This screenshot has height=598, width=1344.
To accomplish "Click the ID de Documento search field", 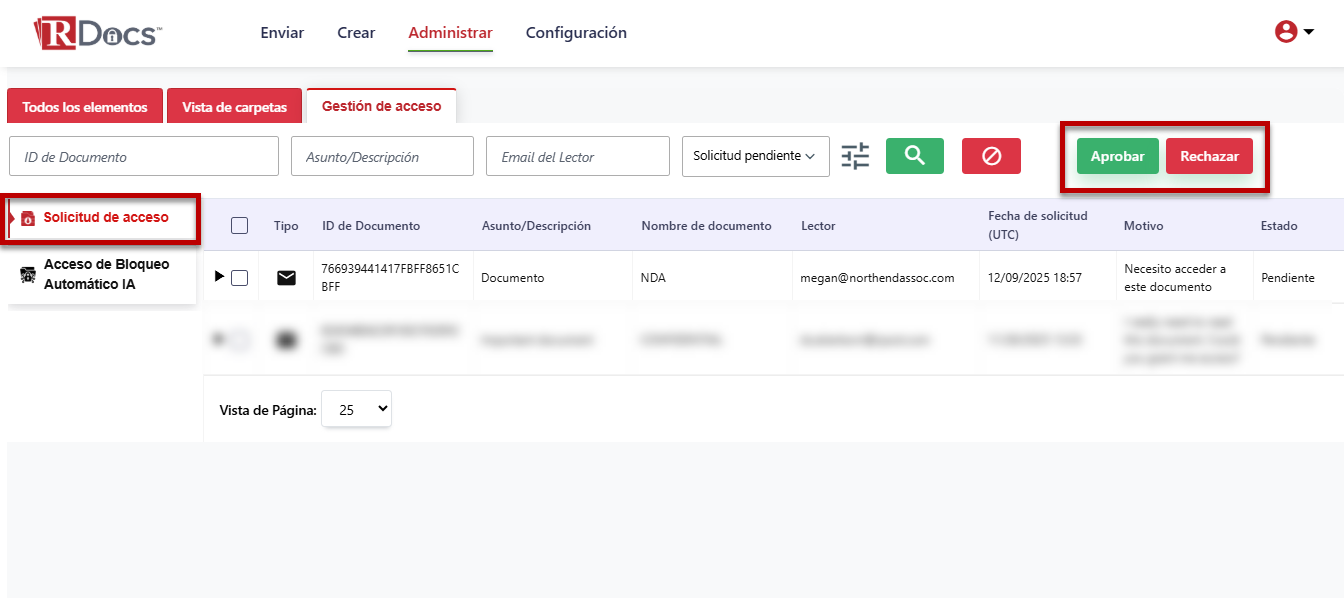I will 143,157.
